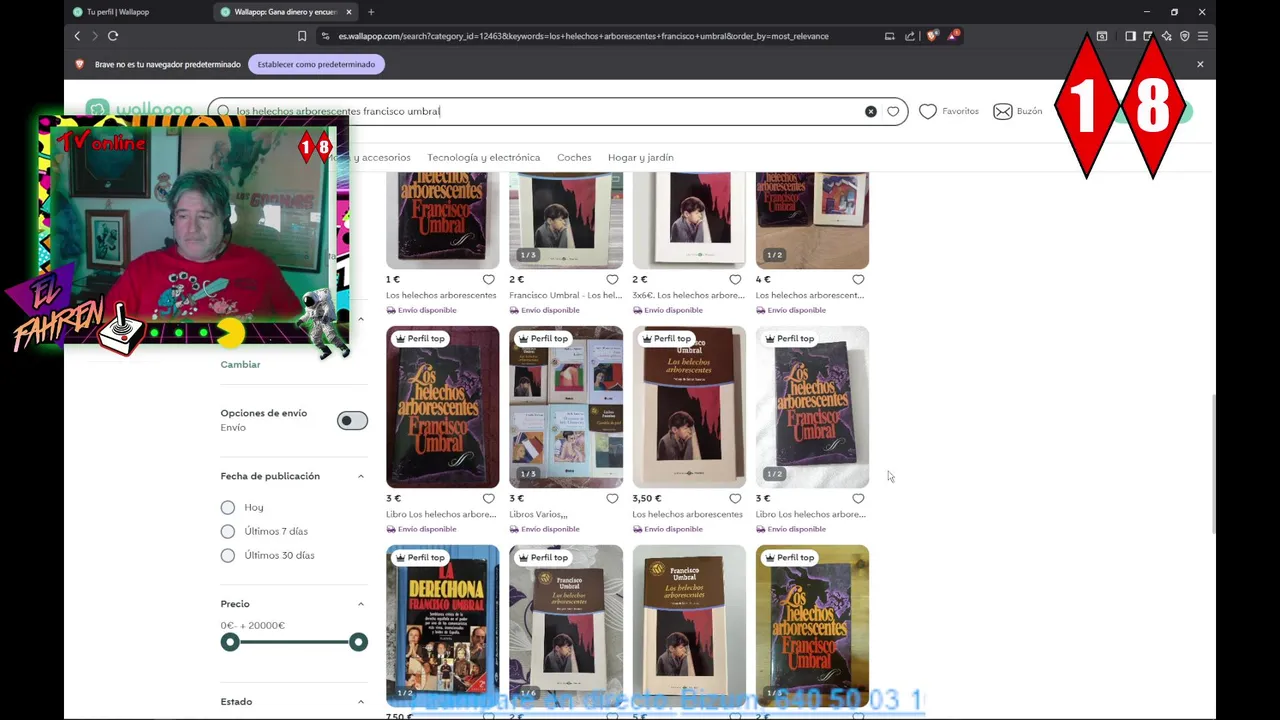
Task: Open the 3,50 € book cover thumbnail
Action: [689, 407]
